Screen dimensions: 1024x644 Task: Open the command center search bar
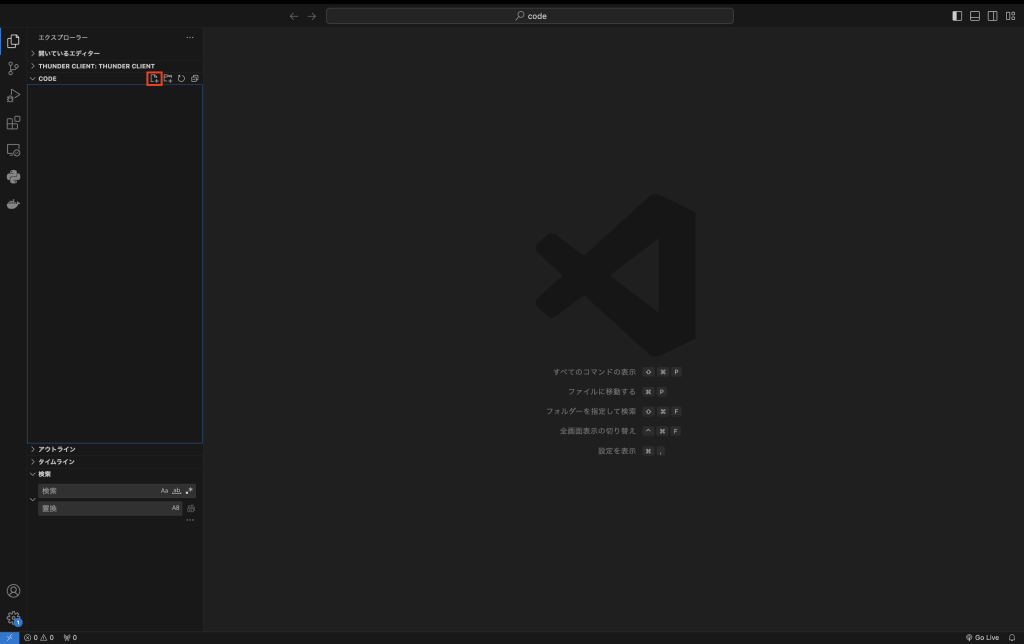point(529,16)
